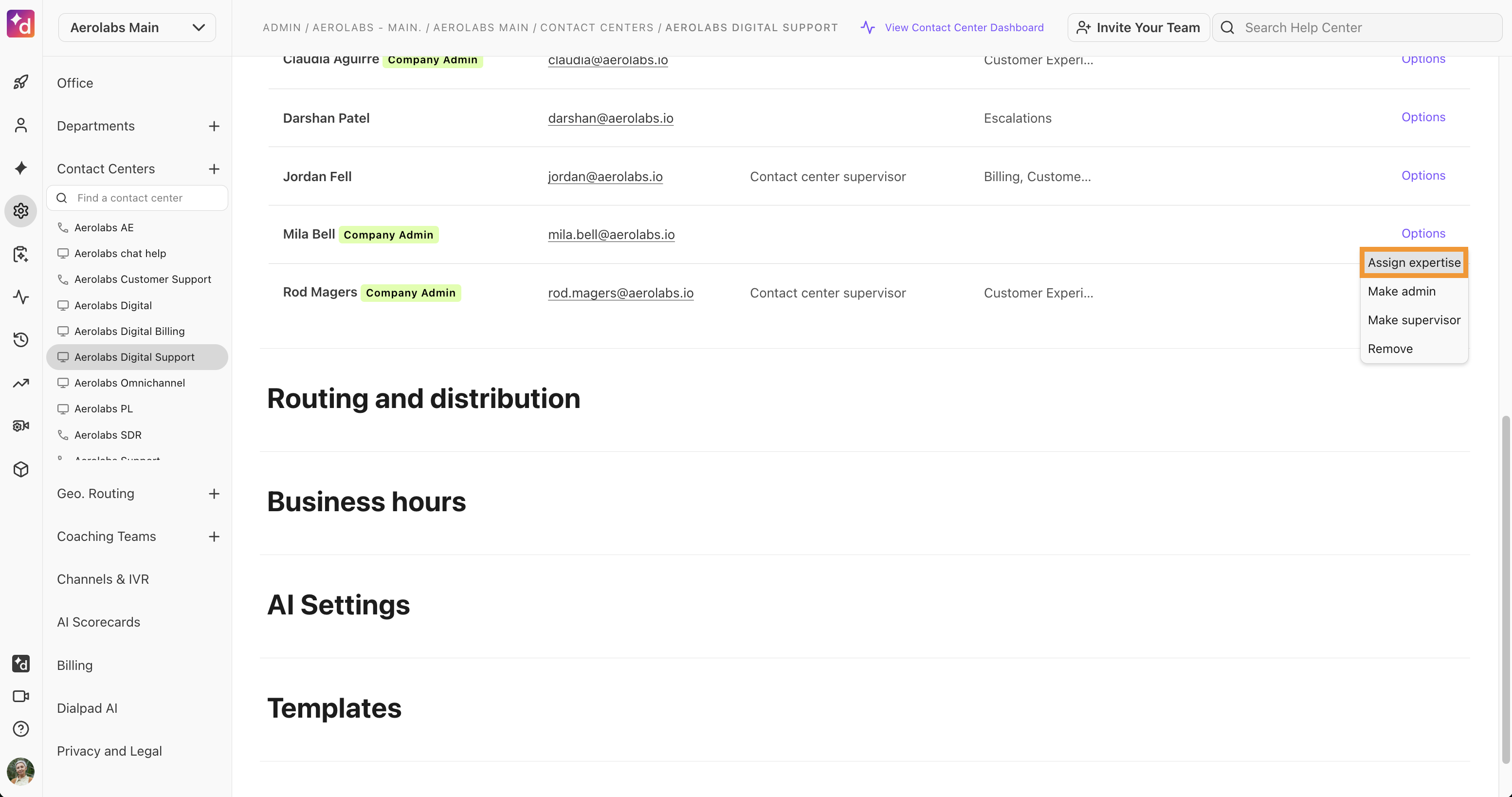Click the Dialpad app icon near bottom

click(x=20, y=664)
